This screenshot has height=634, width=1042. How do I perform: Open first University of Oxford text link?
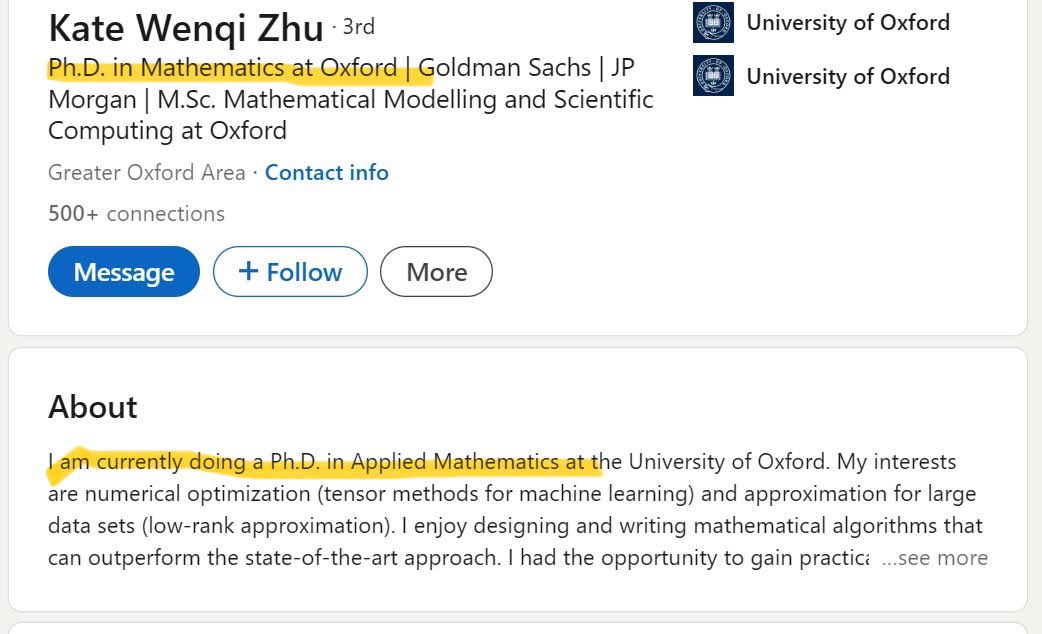click(848, 22)
